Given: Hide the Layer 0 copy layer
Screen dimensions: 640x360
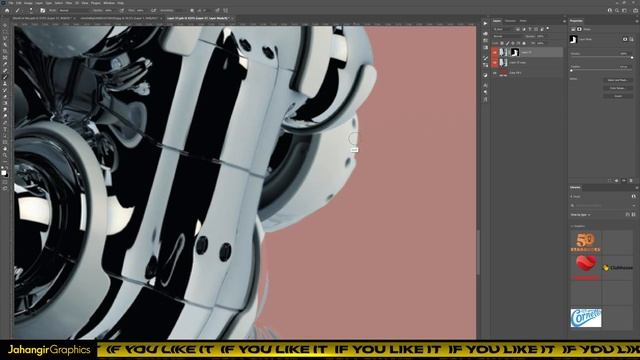Looking at the screenshot, I should (x=495, y=62).
